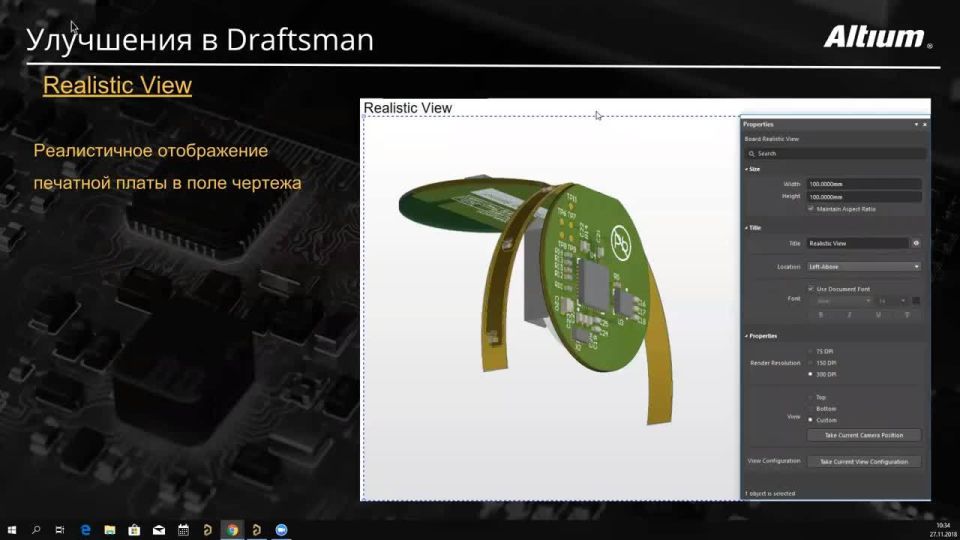Screen dimensions: 960x540
Task: Launch Microsoft Edge from the taskbar
Action: 85,530
